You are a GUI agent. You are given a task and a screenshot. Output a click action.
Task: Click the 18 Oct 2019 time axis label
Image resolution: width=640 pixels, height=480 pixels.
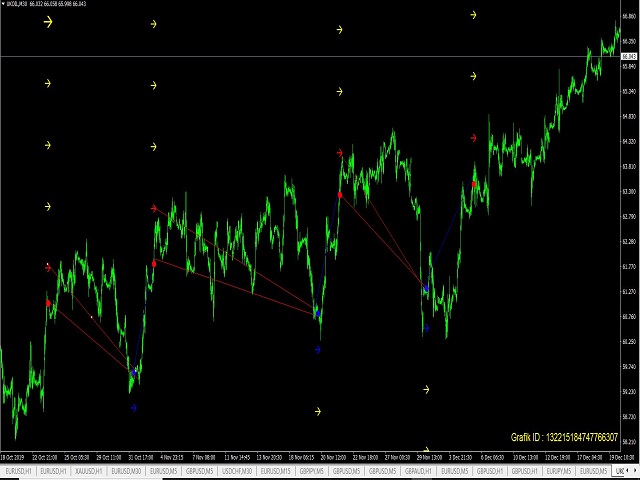12,457
